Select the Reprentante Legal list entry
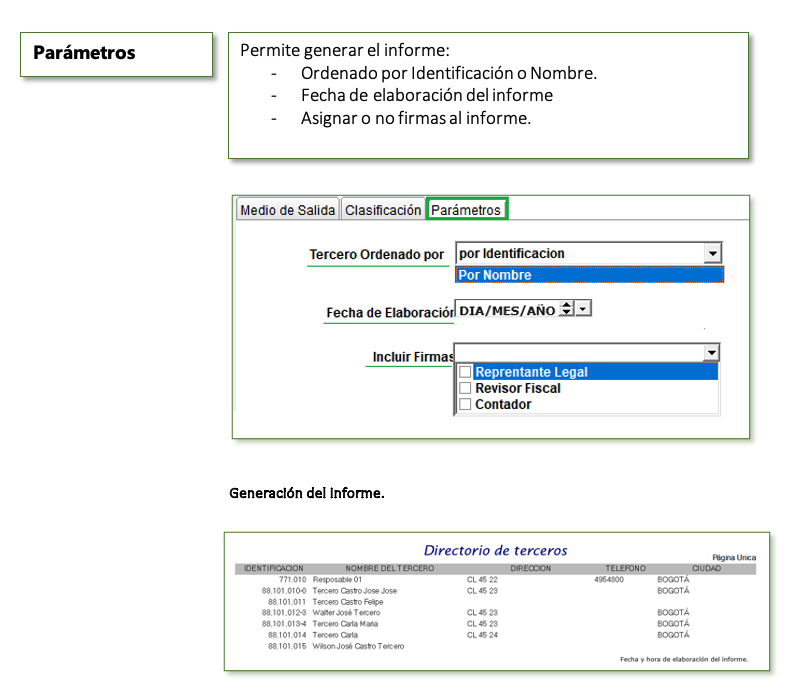Image resolution: width=786 pixels, height=698 pixels. point(596,372)
